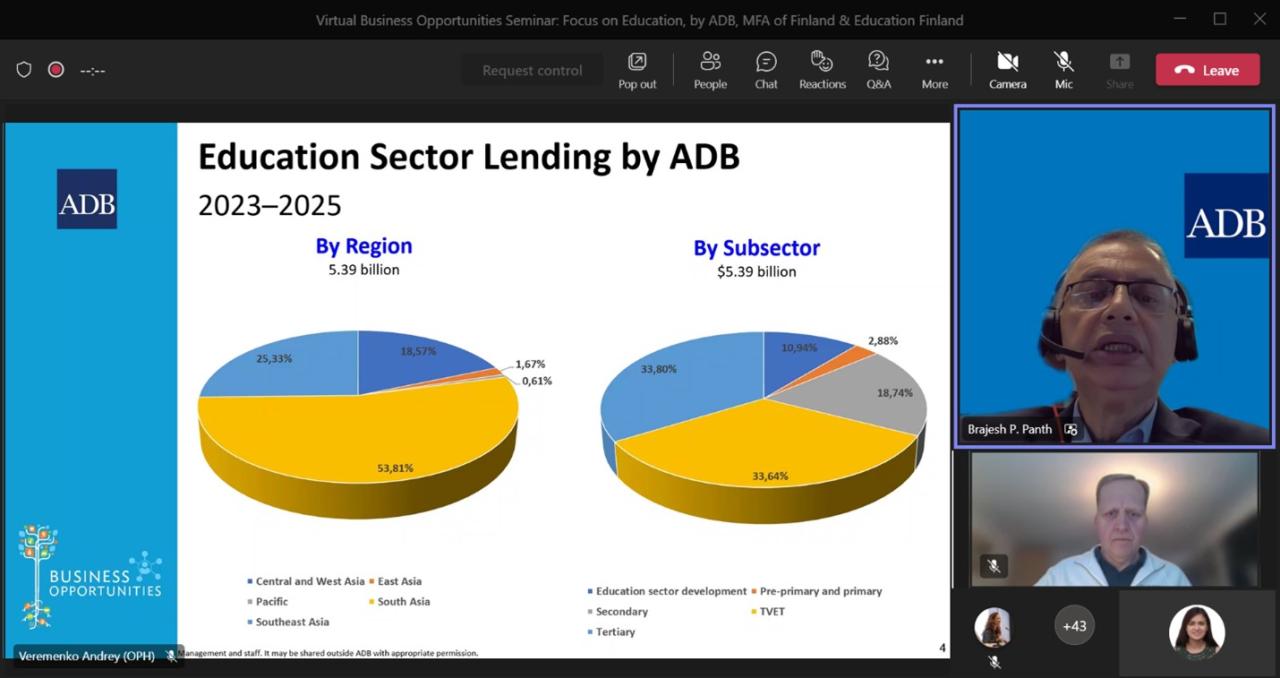This screenshot has height=678, width=1280.
Task: Click the grey Secondary legend swatch
Action: 589,612
